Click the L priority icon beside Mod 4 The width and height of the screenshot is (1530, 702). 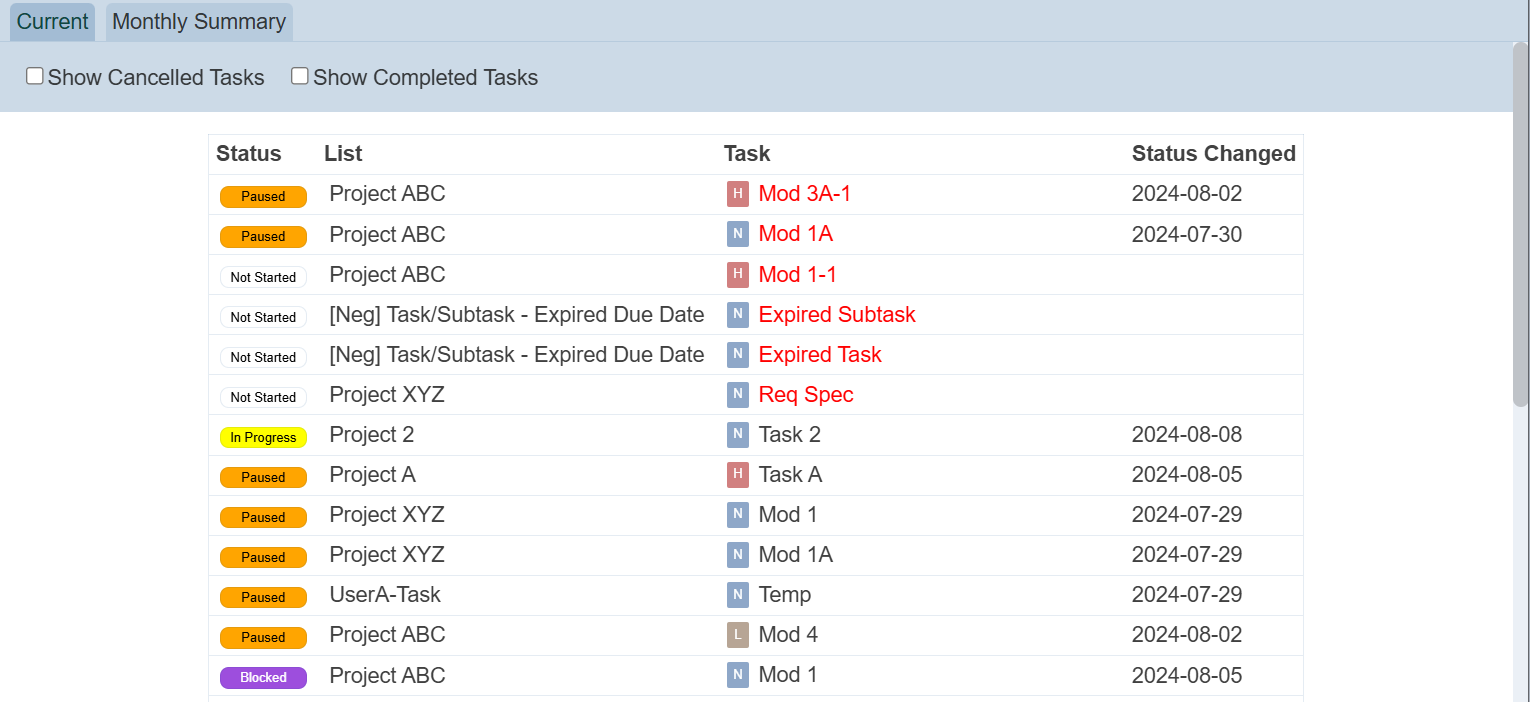click(737, 635)
